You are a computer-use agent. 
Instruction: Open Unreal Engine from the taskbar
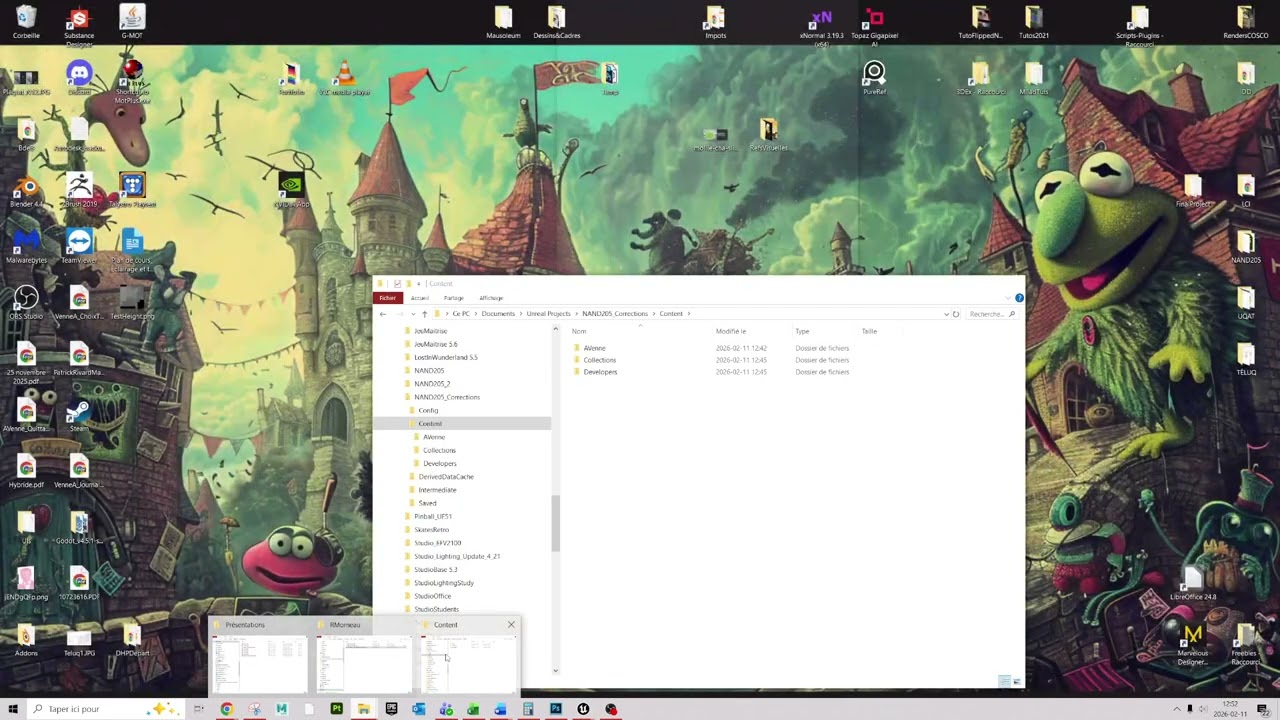(x=583, y=709)
